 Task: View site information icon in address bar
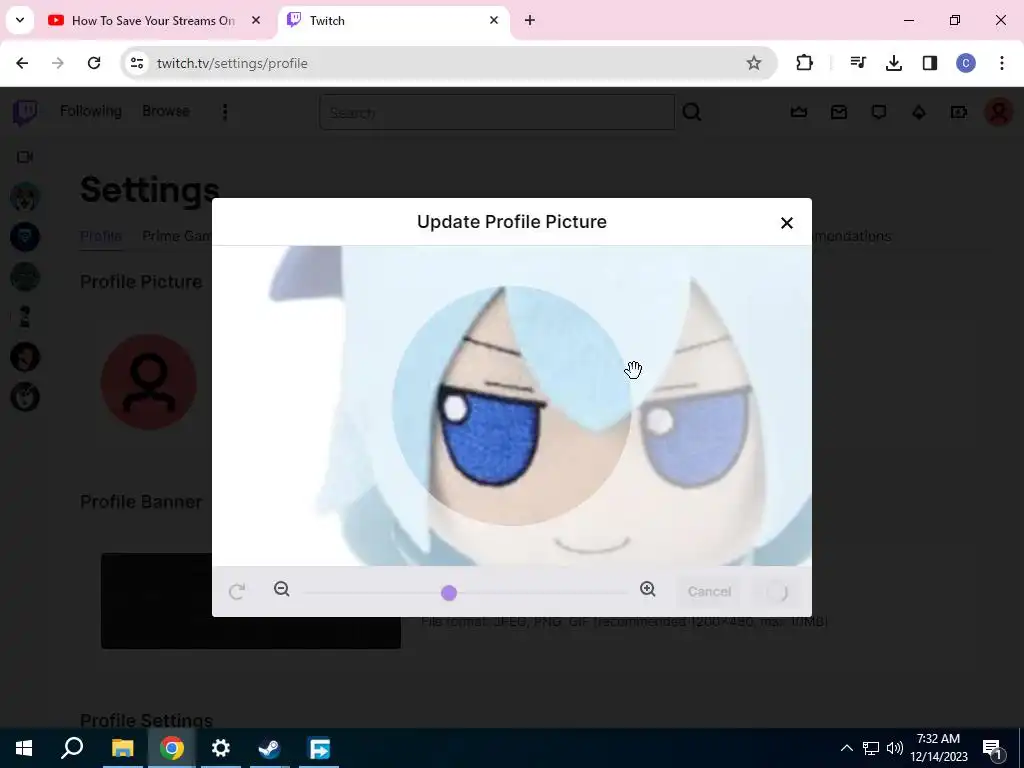click(137, 63)
